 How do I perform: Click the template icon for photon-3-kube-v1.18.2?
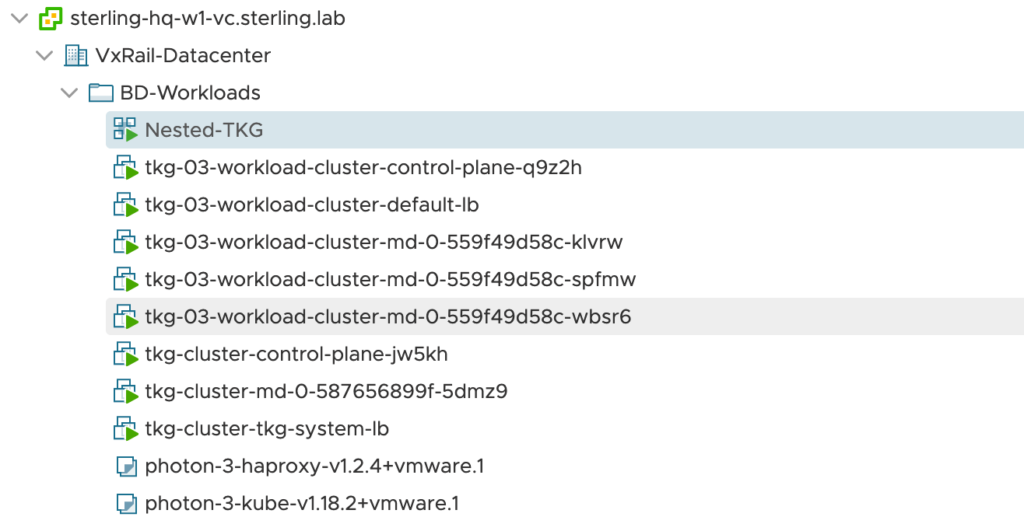point(124,503)
